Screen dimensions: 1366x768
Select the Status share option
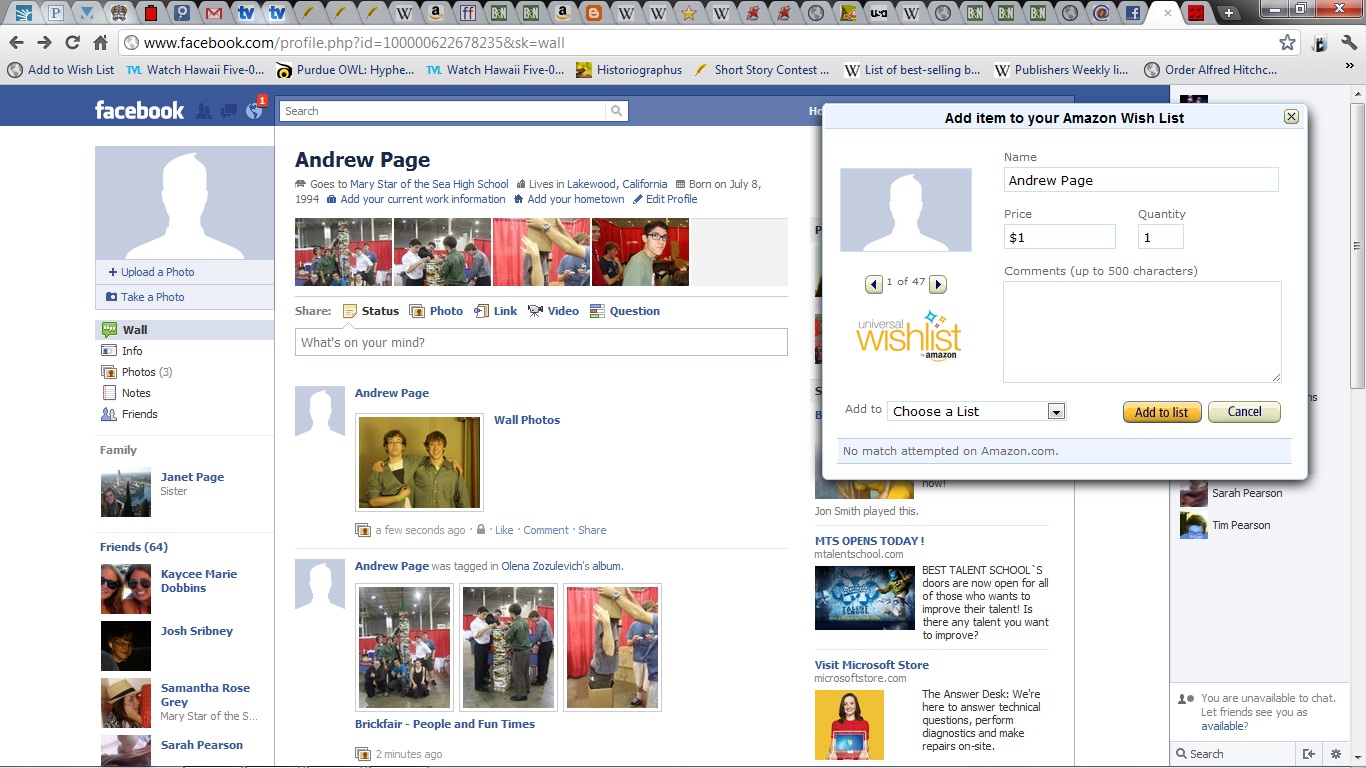coord(371,311)
